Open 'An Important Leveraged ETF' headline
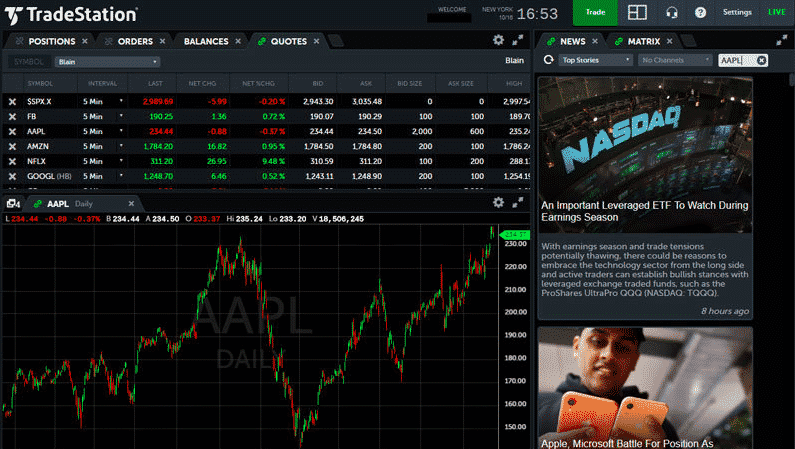Image resolution: width=795 pixels, height=449 pixels. pyautogui.click(x=644, y=211)
